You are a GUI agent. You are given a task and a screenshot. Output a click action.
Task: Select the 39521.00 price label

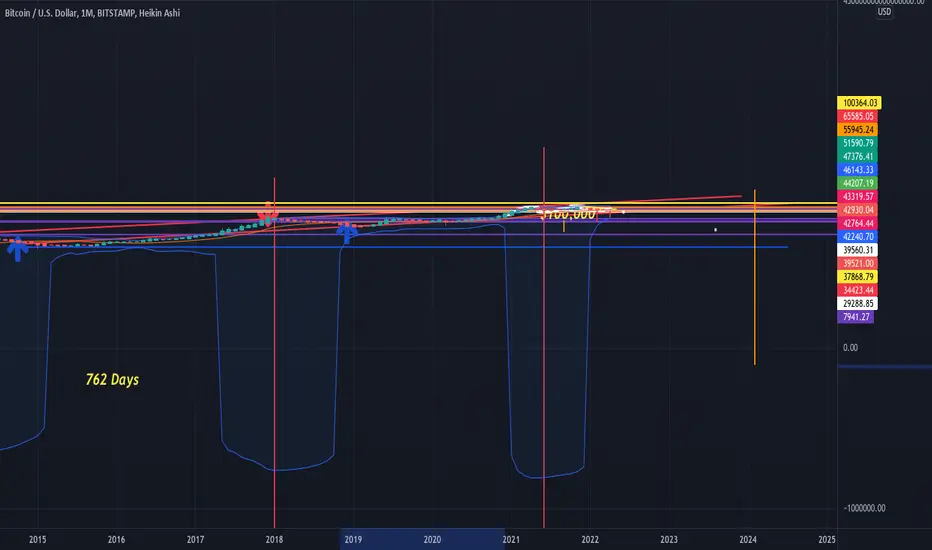857,263
